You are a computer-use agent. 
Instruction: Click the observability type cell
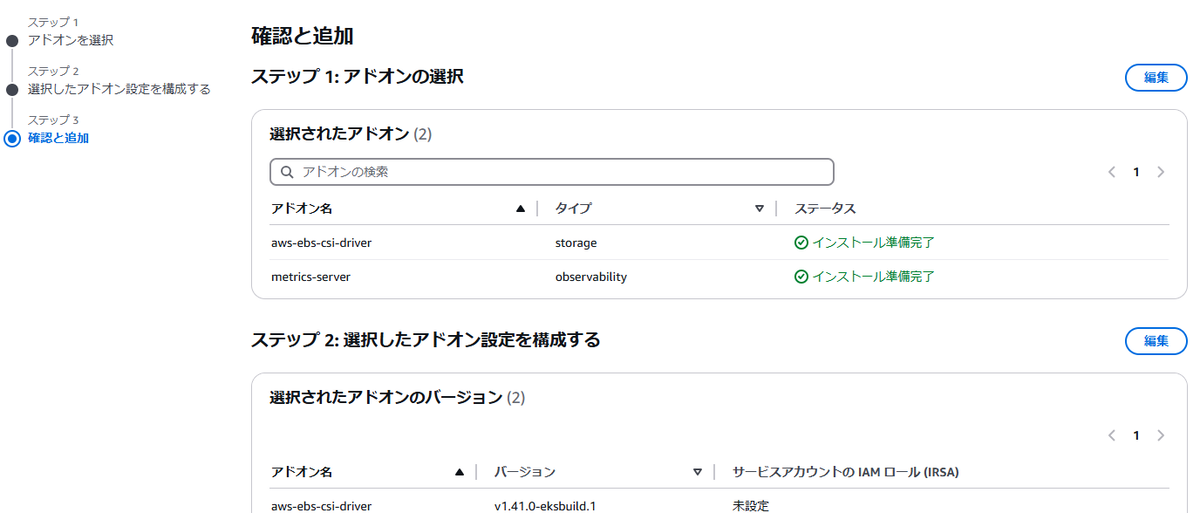(x=591, y=277)
